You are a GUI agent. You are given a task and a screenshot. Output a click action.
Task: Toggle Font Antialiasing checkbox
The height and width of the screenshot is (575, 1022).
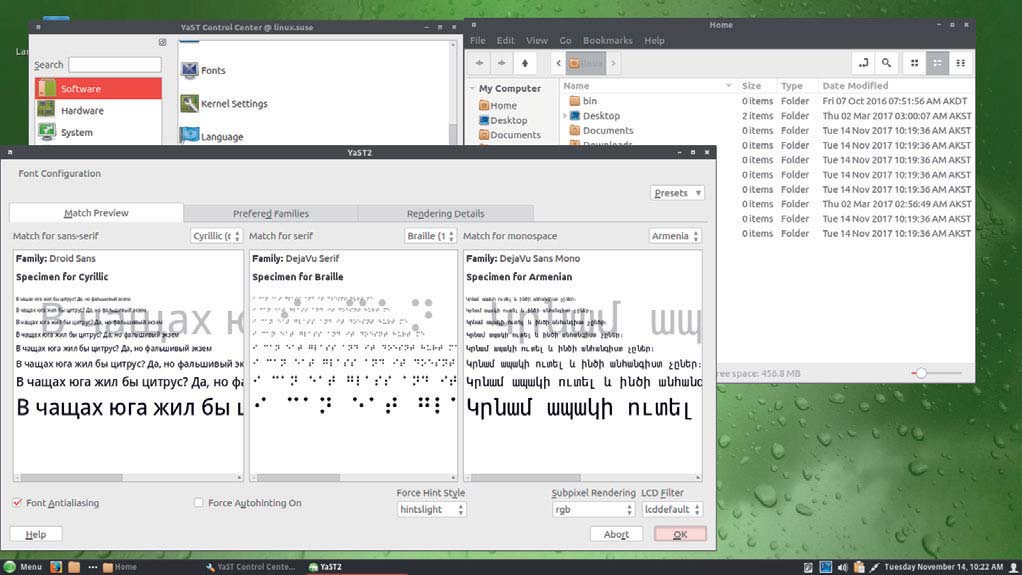click(17, 503)
